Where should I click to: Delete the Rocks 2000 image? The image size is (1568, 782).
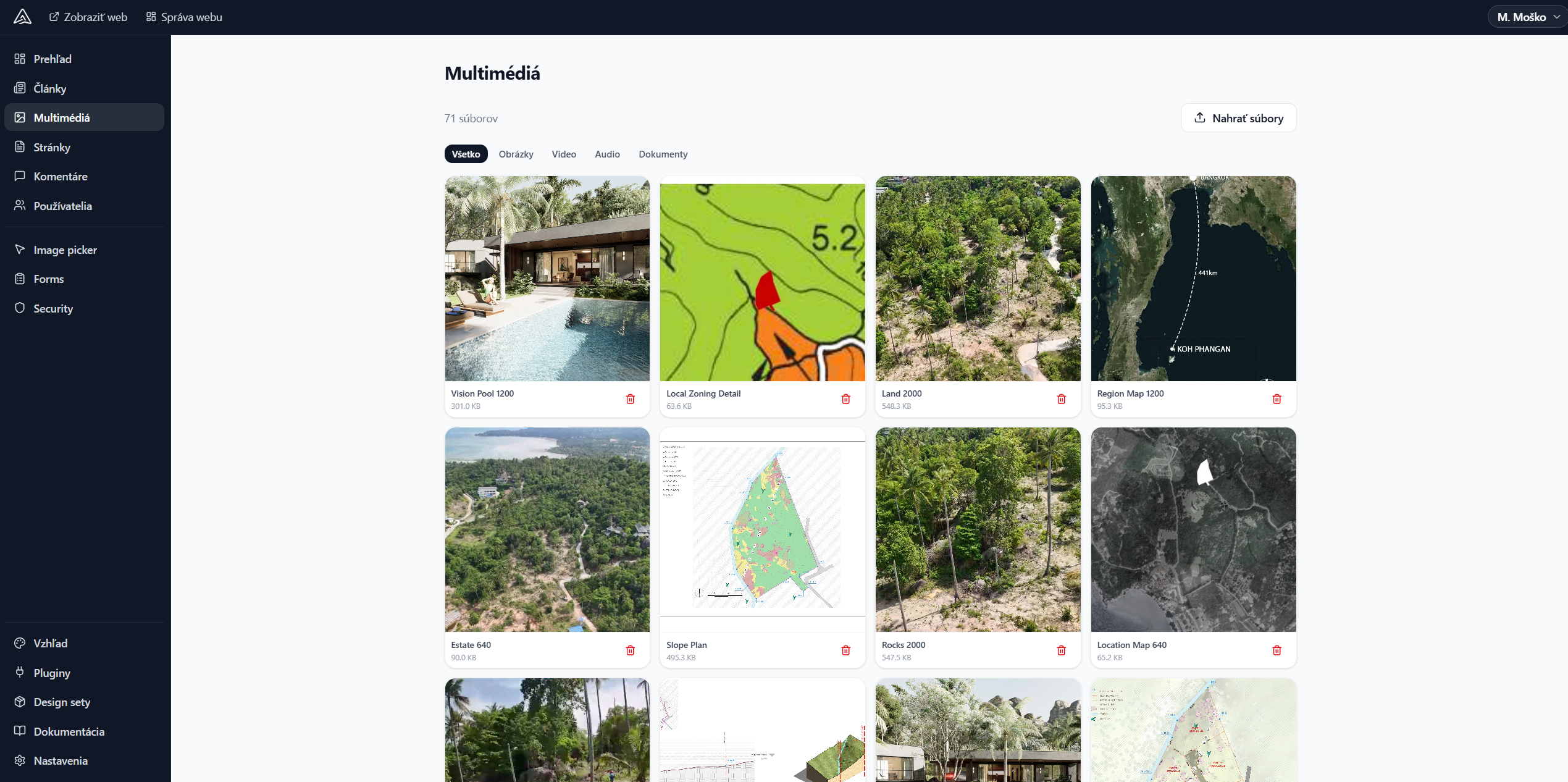click(1061, 650)
